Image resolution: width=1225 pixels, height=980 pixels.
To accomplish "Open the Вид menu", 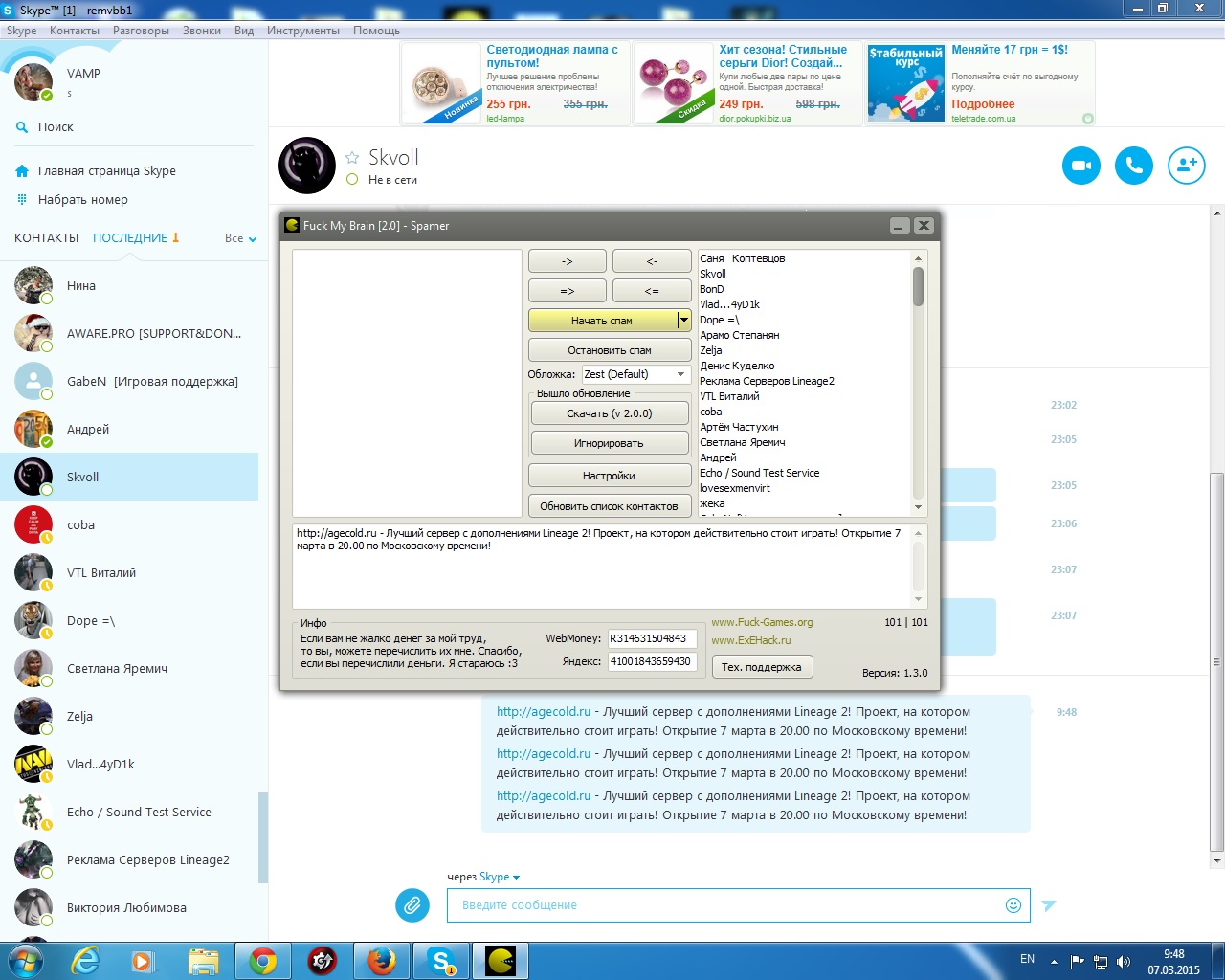I will click(244, 31).
